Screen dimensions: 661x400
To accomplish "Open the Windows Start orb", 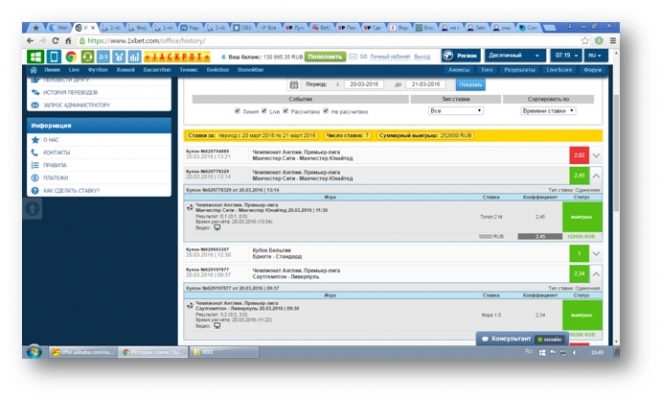I will tap(34, 352).
